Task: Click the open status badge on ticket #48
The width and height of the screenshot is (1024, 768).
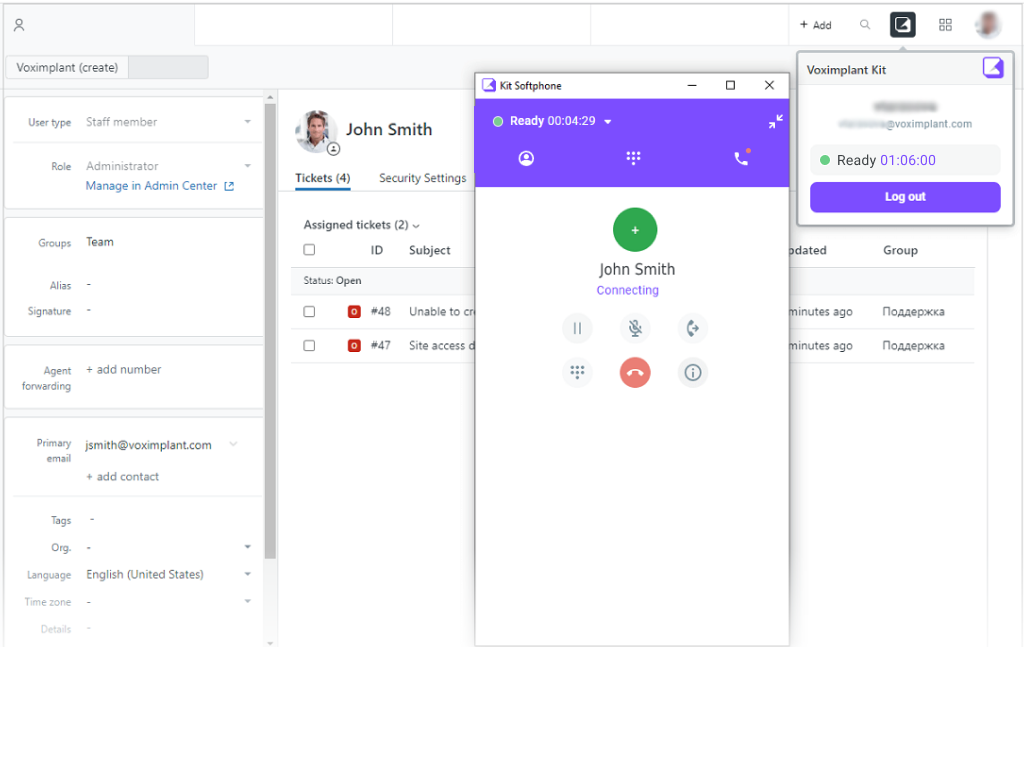Action: [x=354, y=312]
